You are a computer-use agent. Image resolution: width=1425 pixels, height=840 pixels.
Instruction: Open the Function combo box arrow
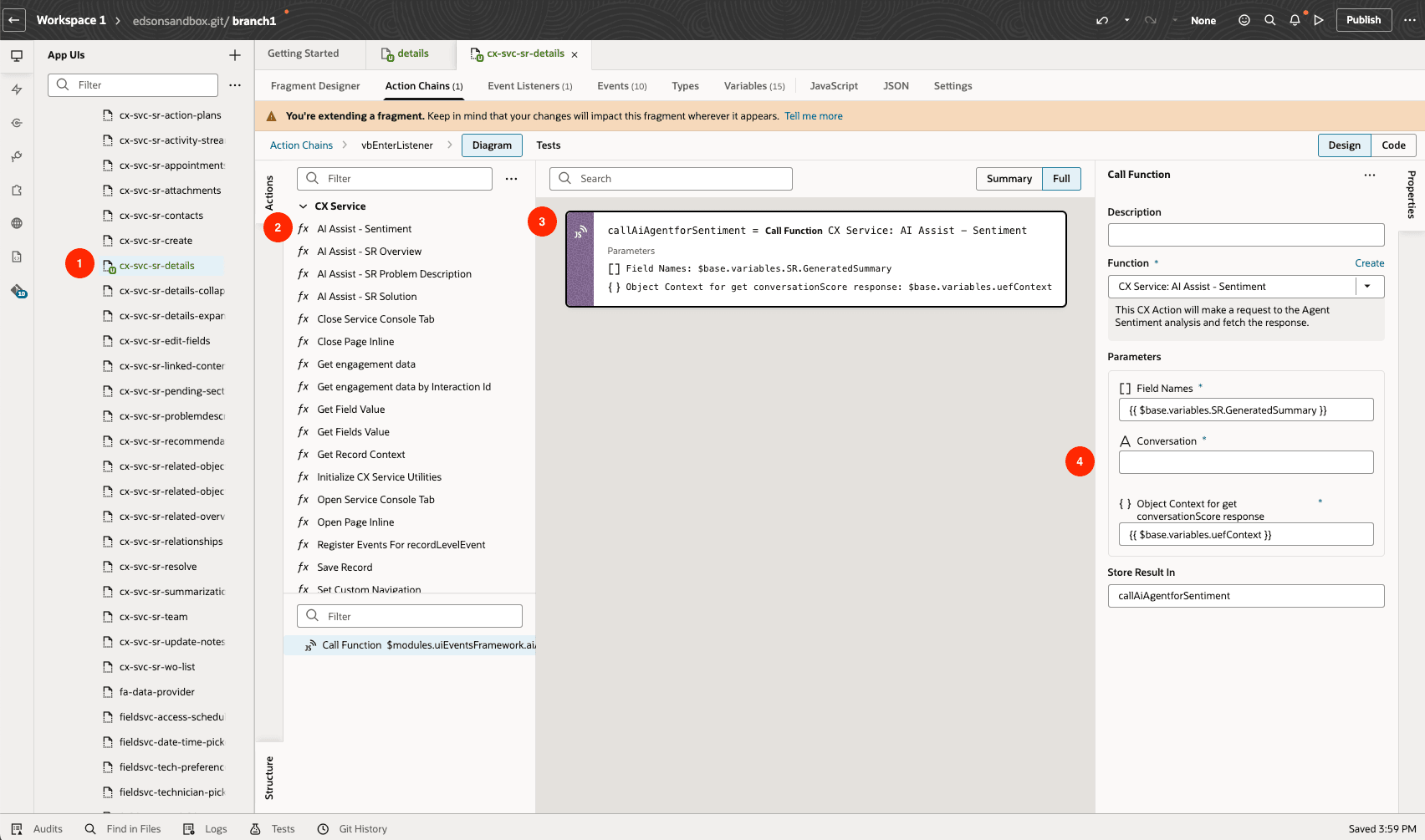tap(1368, 287)
